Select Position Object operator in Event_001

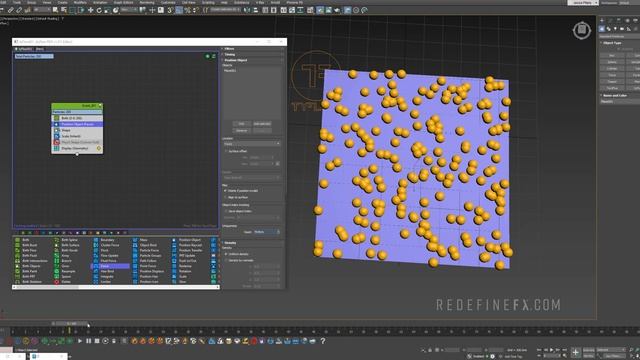77,124
